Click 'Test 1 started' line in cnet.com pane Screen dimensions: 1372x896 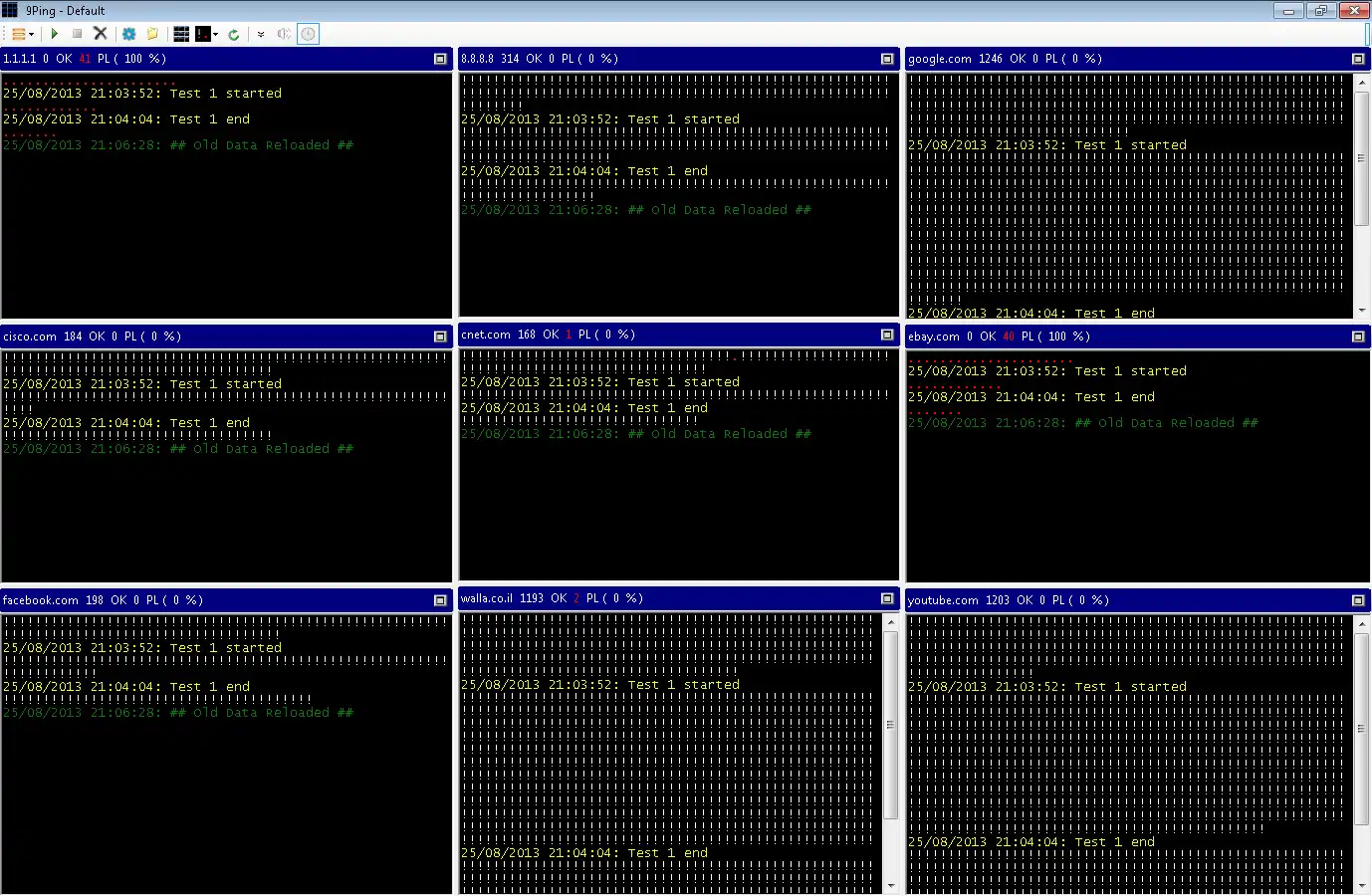[600, 382]
